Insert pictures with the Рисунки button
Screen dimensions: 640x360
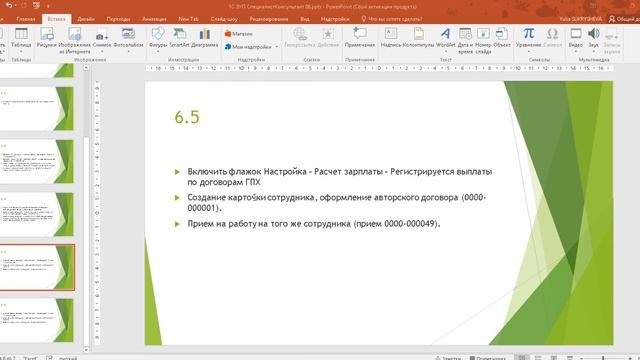click(x=47, y=38)
